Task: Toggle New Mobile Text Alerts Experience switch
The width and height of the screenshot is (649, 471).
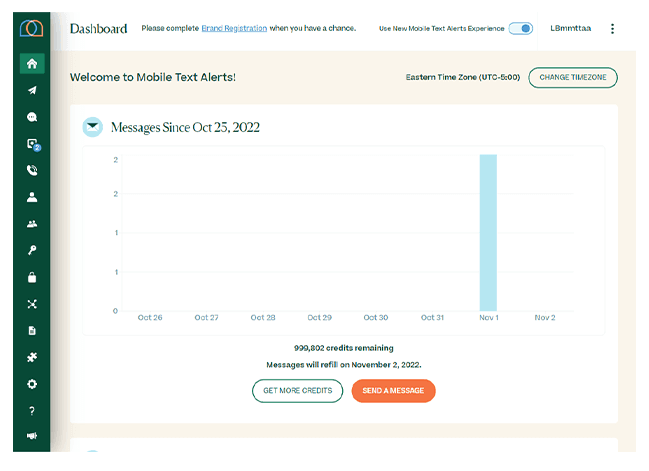Action: pyautogui.click(x=521, y=28)
